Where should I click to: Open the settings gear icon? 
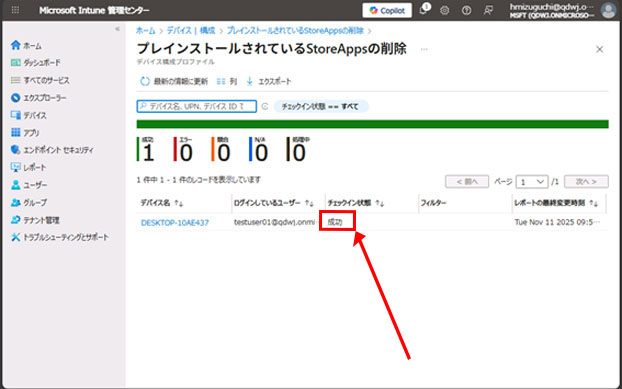445,11
